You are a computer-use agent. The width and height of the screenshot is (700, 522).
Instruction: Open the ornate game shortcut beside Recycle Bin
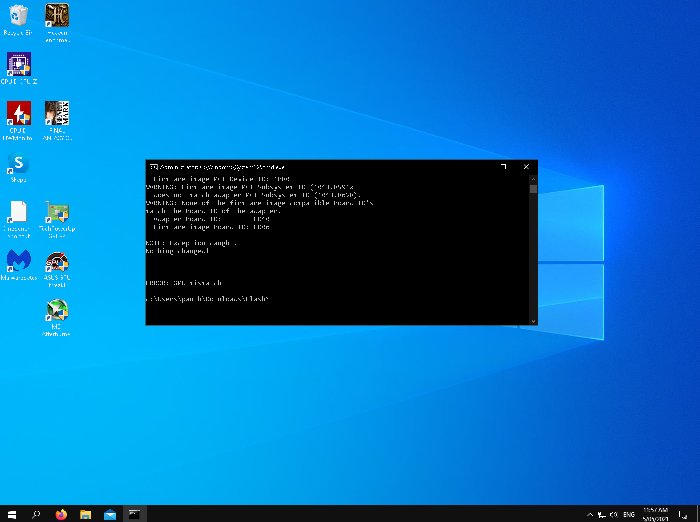point(57,23)
